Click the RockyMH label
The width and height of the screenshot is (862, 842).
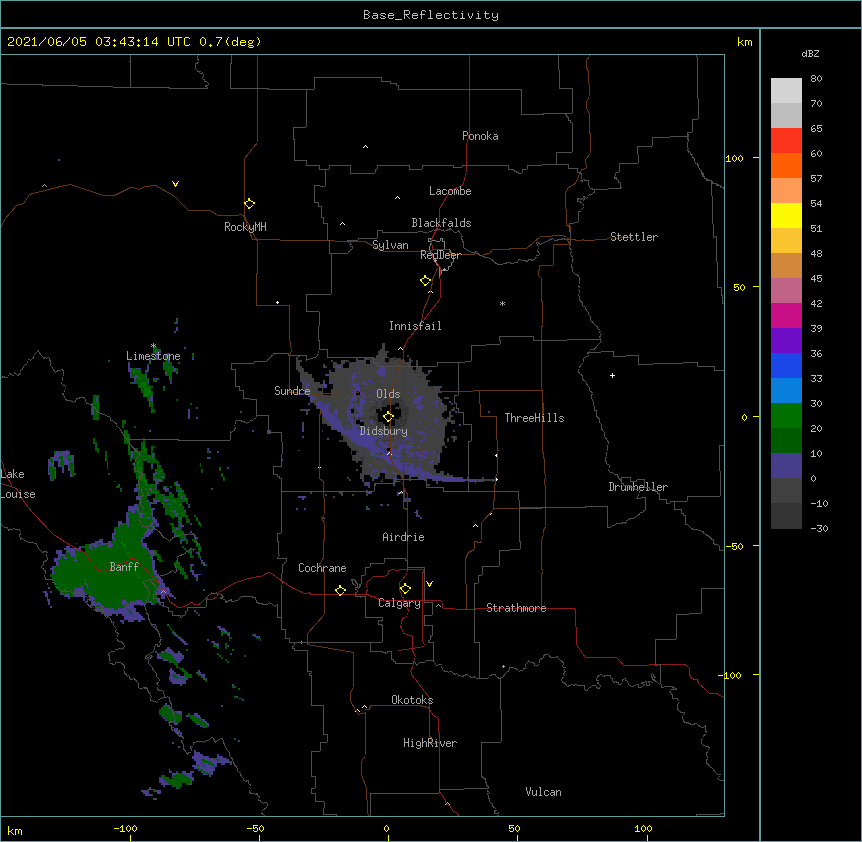click(x=245, y=227)
